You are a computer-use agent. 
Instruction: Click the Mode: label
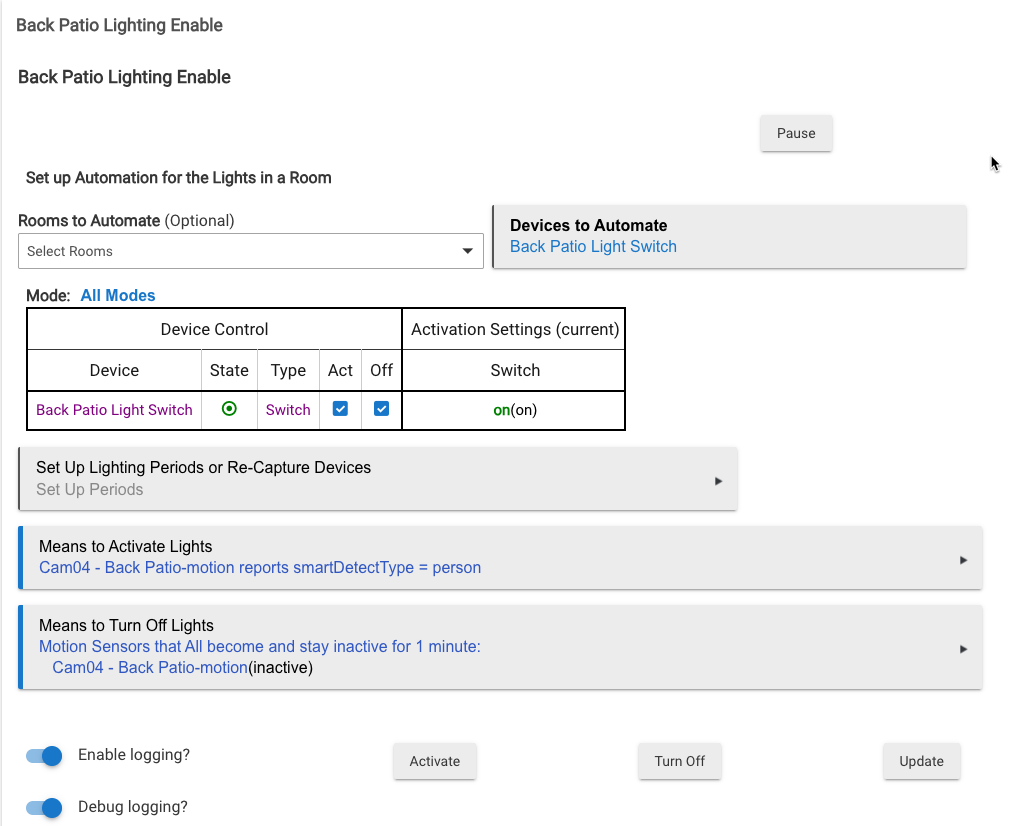(48, 296)
